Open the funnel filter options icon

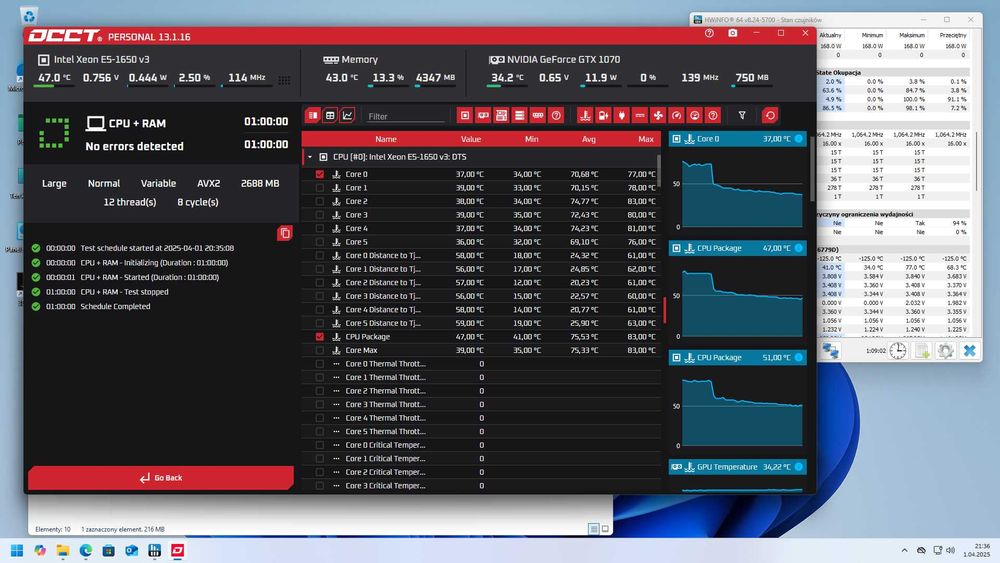[x=742, y=115]
